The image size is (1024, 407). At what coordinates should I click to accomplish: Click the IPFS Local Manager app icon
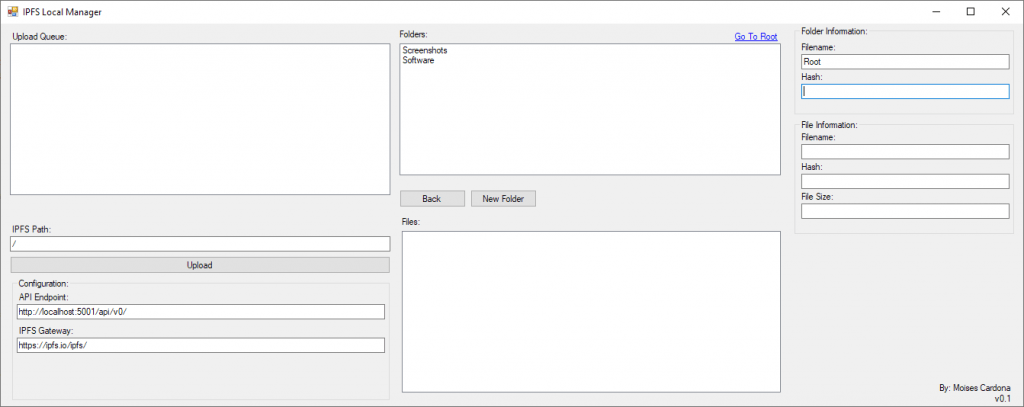pyautogui.click(x=12, y=12)
